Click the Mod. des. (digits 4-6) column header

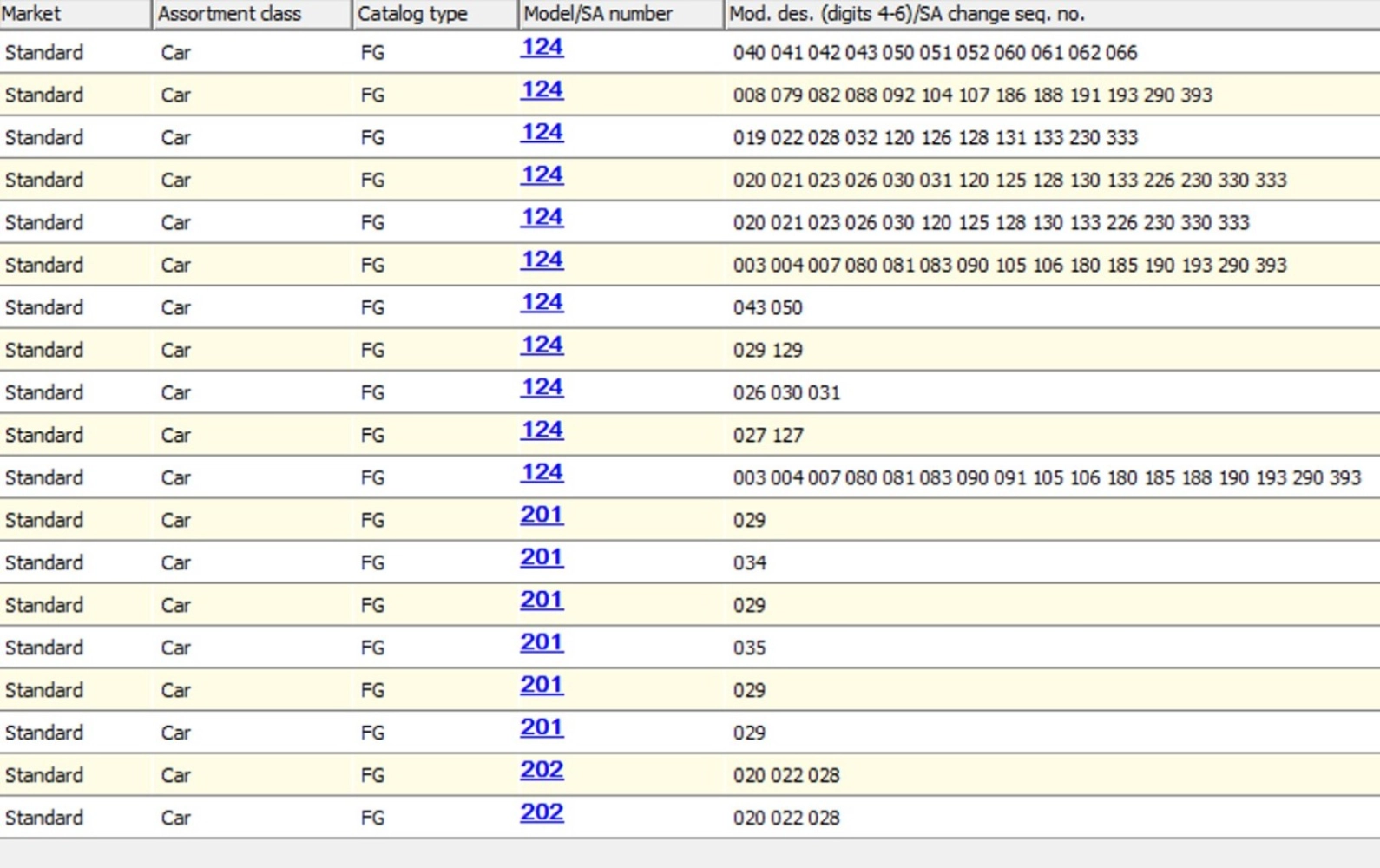[1052, 14]
